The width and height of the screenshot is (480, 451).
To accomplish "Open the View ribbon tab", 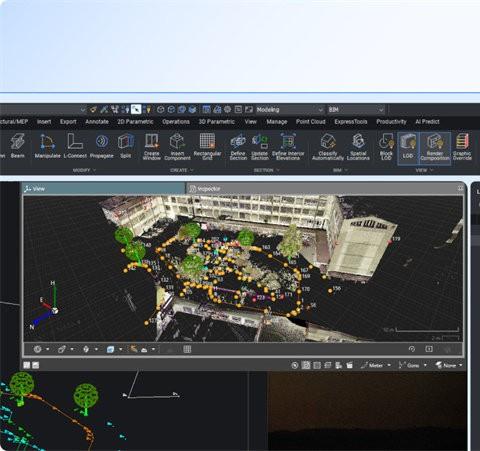I will click(x=251, y=122).
